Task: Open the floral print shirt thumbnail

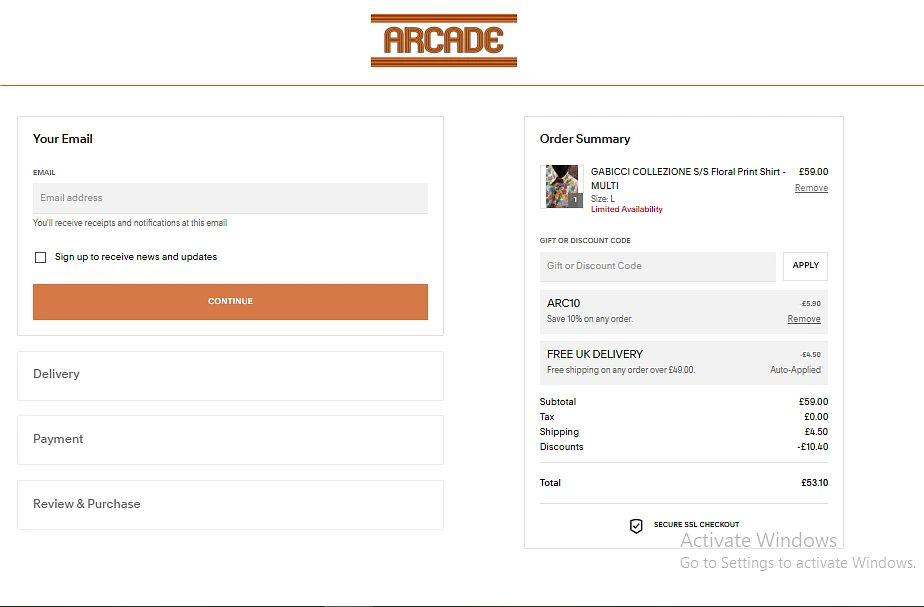Action: click(561, 185)
